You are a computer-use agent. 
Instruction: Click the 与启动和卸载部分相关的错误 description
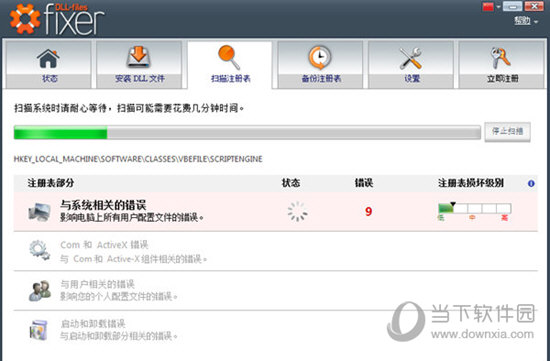119,336
